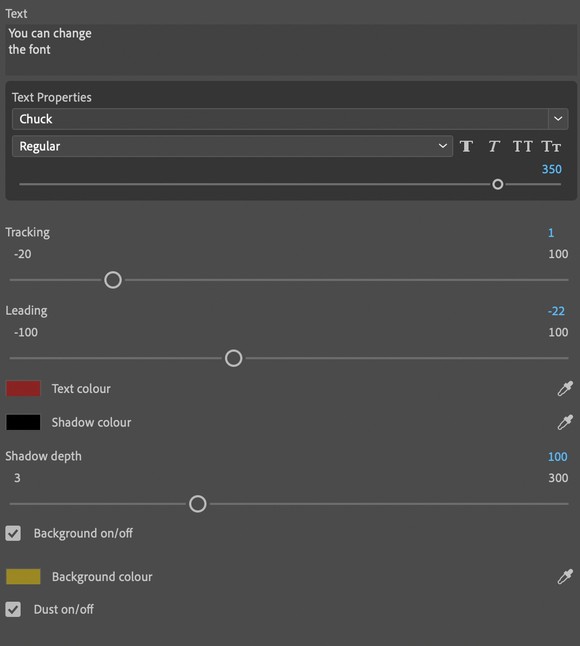The image size is (580, 646).
Task: Uncheck Background on/off checkbox
Action: 13,533
